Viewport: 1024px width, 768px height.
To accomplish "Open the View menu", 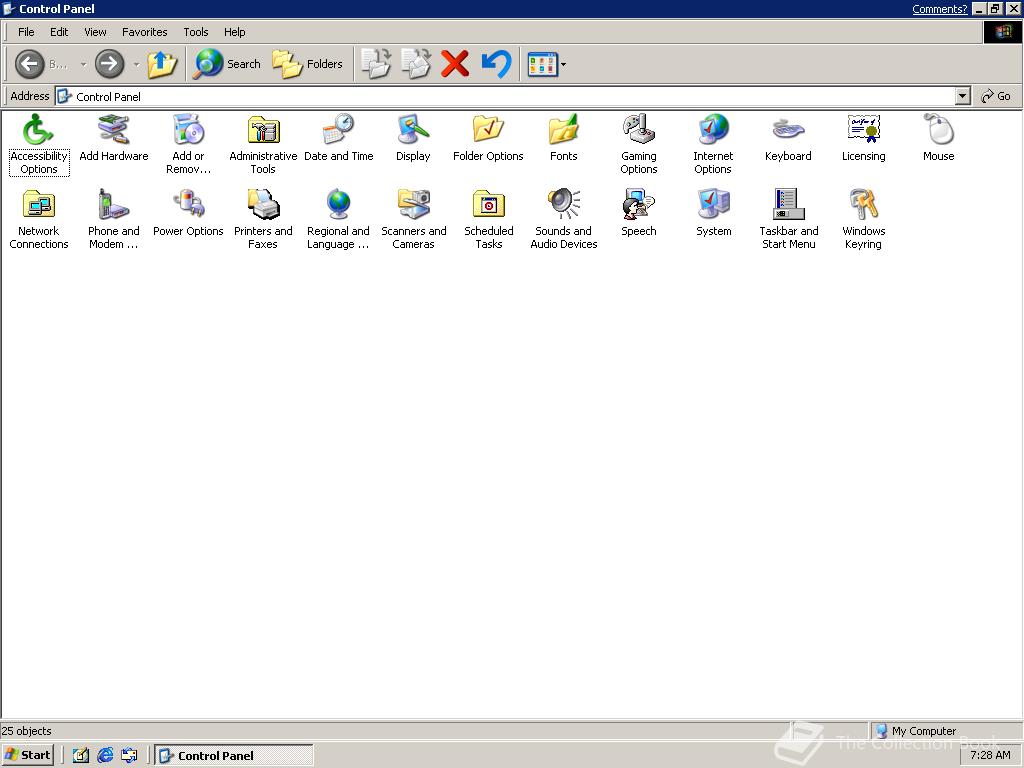I will tap(95, 32).
